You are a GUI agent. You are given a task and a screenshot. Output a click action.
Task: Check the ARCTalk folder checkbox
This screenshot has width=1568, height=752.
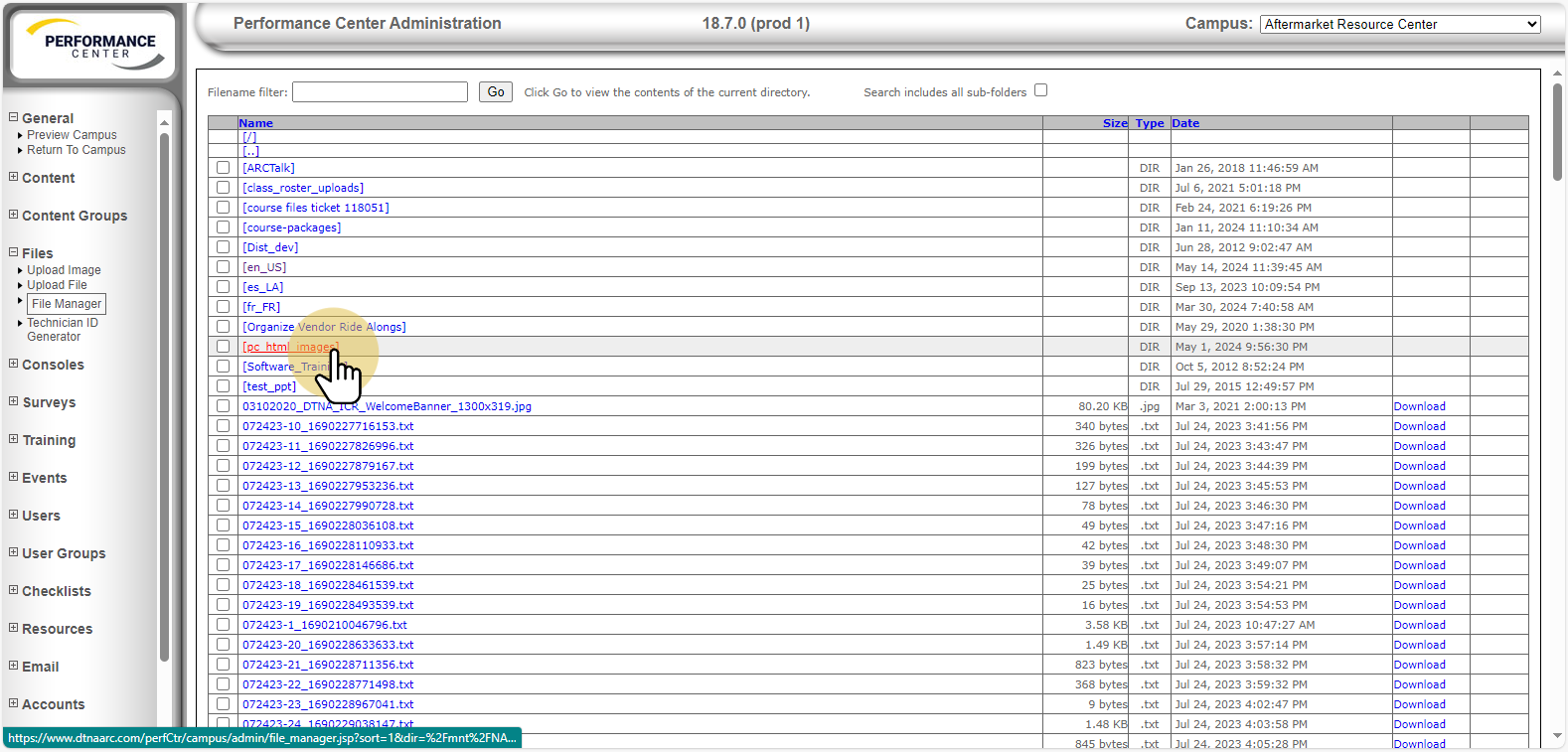[224, 168]
